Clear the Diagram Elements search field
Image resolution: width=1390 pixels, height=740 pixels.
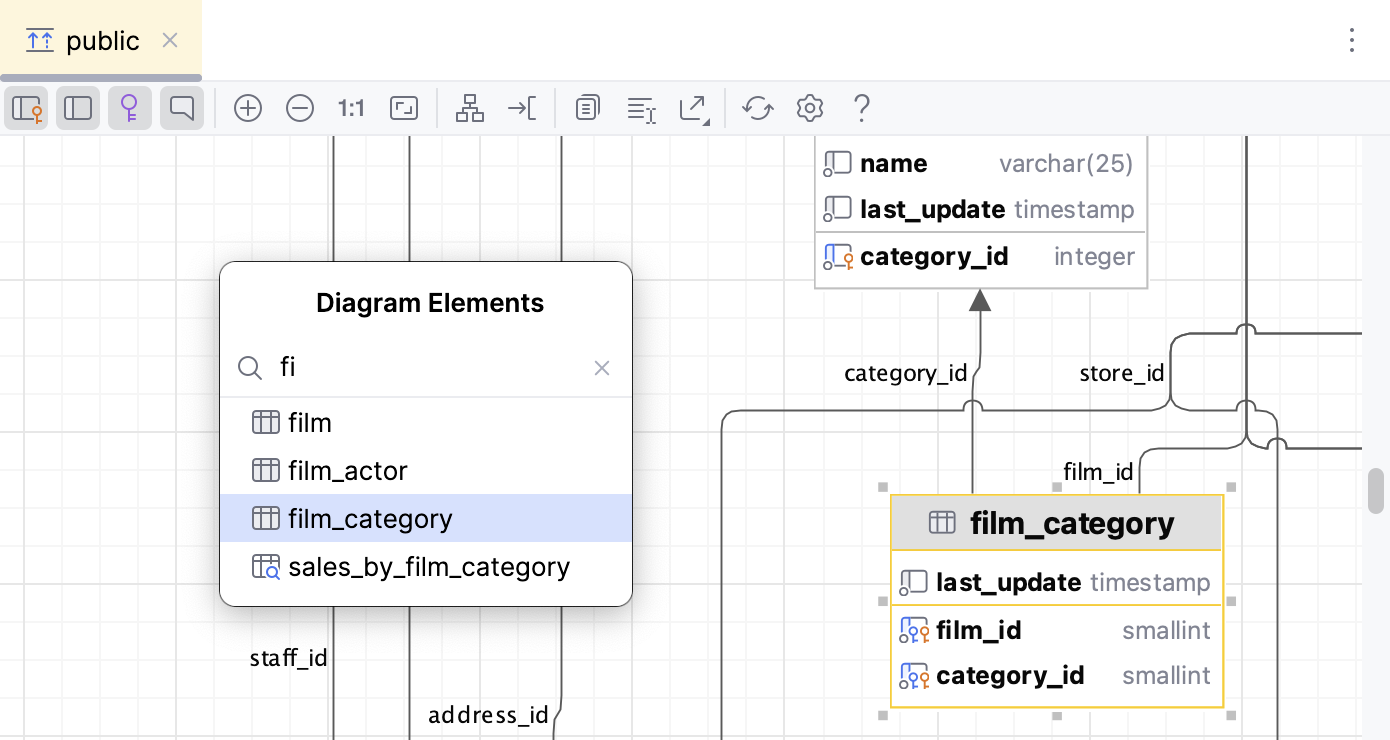tap(601, 368)
